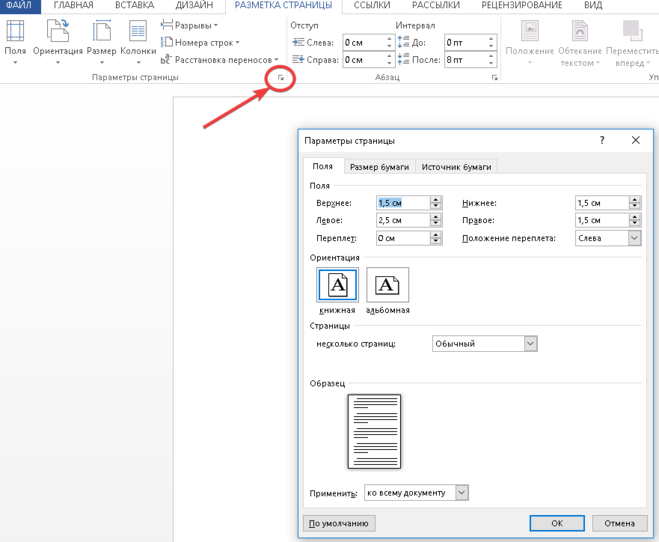The width and height of the screenshot is (659, 542).
Task: Adjust the Переплет gutter stepper
Action: (436, 238)
